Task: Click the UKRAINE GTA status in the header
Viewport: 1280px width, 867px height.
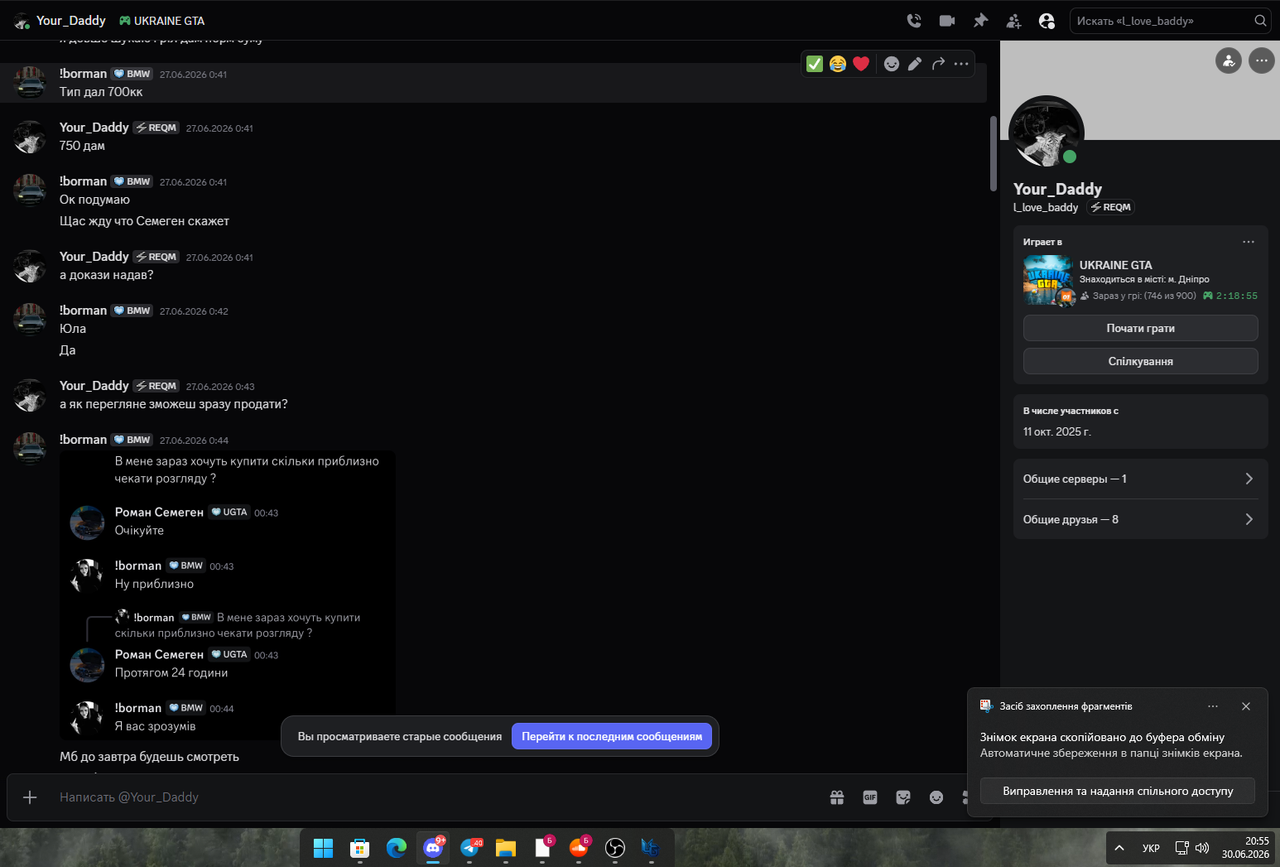Action: [161, 20]
